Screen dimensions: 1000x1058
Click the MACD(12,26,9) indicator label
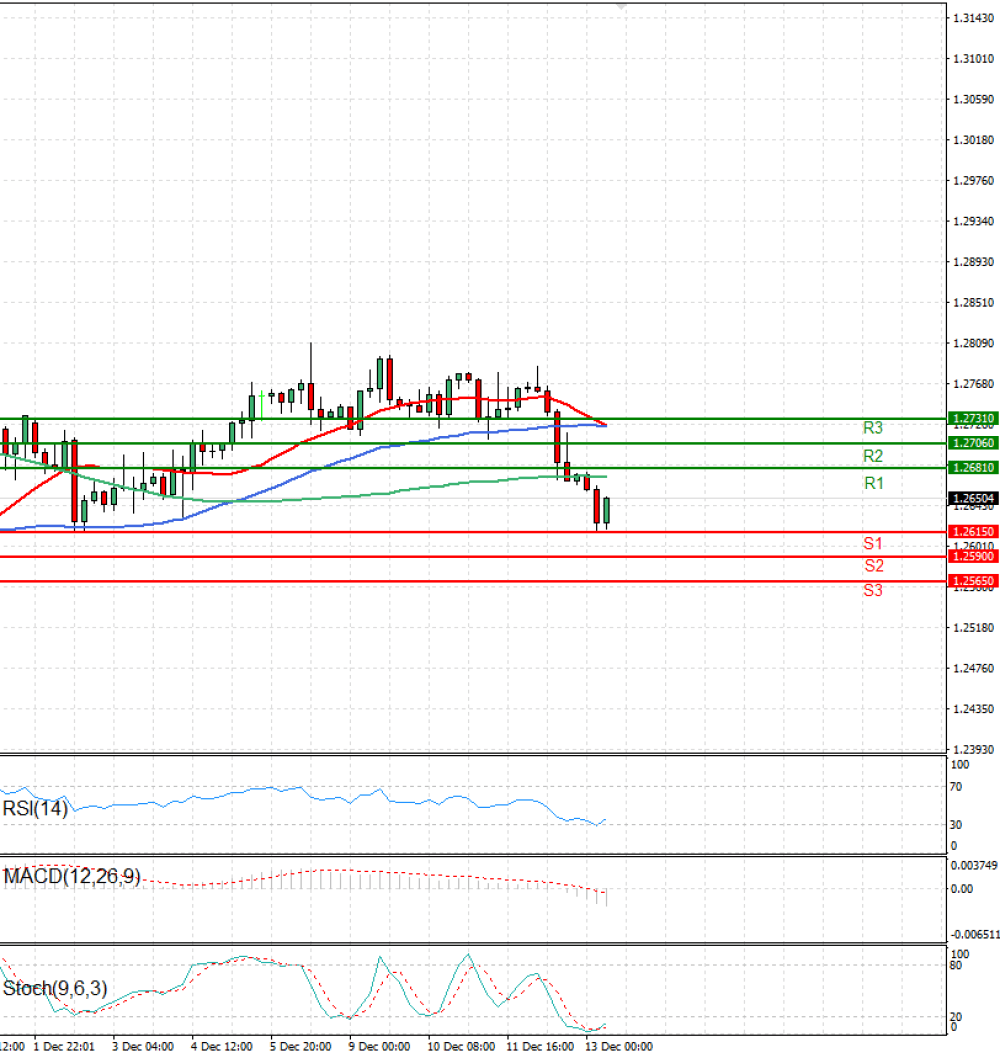pyautogui.click(x=72, y=876)
